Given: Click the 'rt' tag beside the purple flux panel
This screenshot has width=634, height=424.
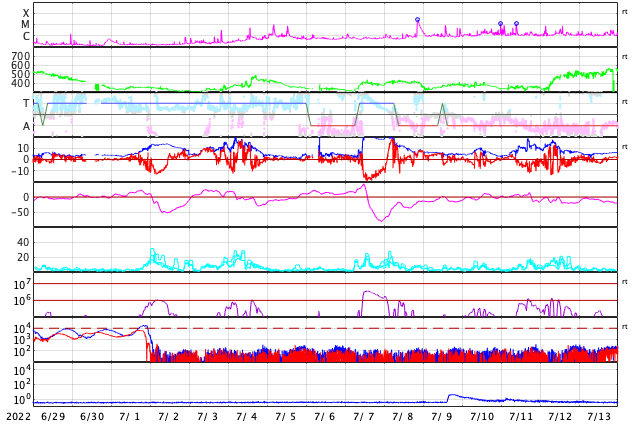Looking at the screenshot, I should click(x=625, y=282).
